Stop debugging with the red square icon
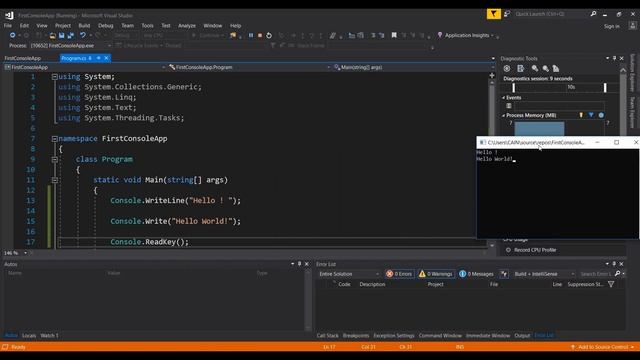 (260, 36)
